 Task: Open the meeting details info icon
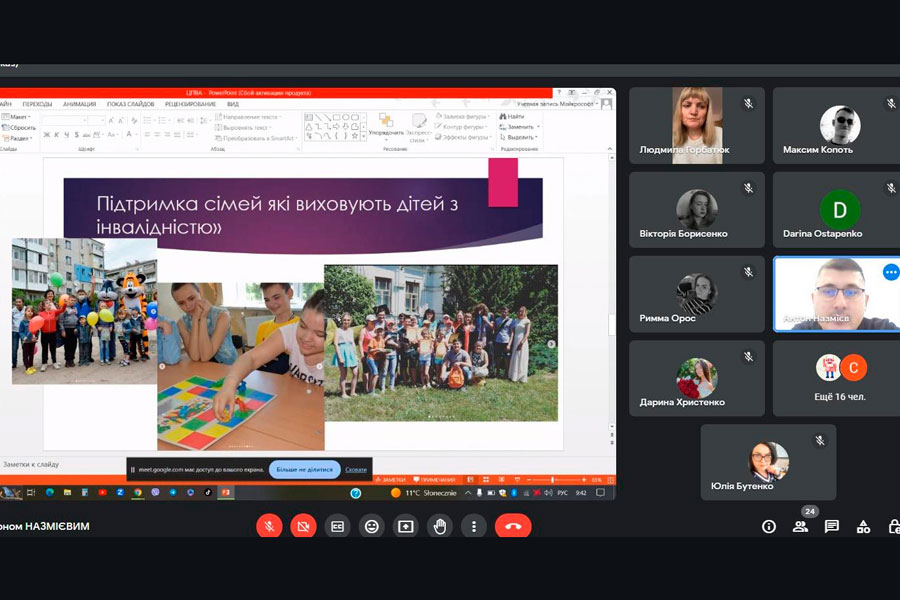coord(769,527)
